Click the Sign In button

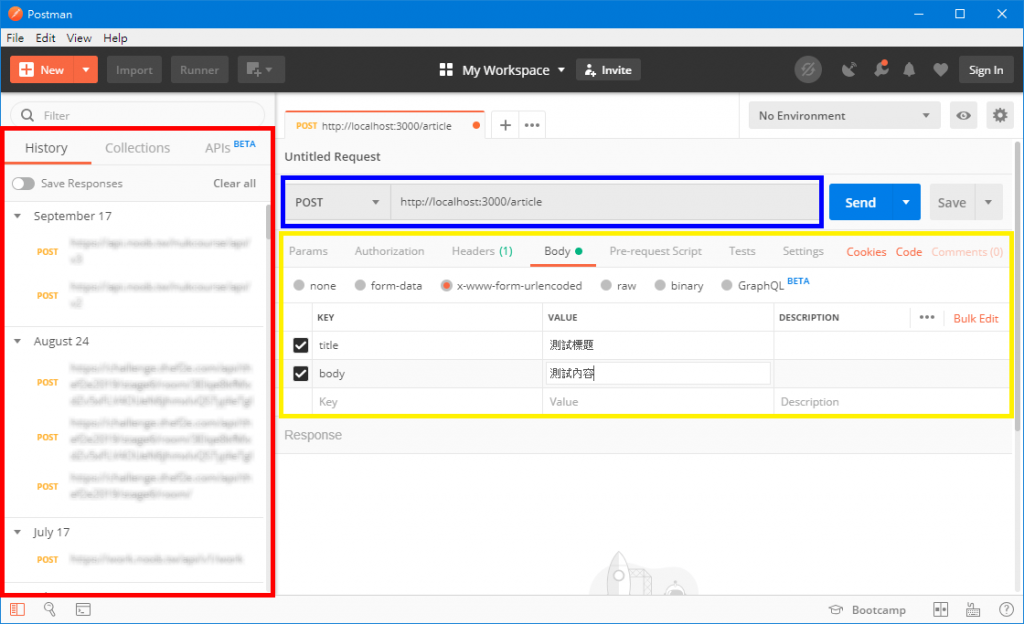[985, 70]
